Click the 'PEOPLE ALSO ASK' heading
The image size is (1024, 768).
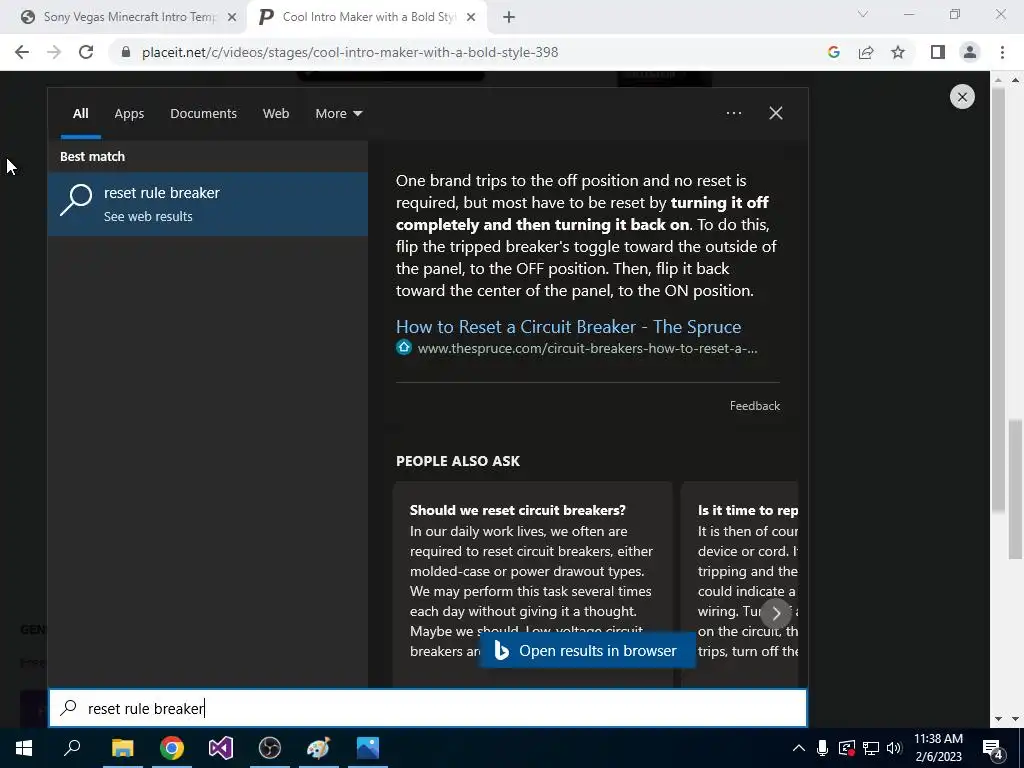tap(458, 461)
